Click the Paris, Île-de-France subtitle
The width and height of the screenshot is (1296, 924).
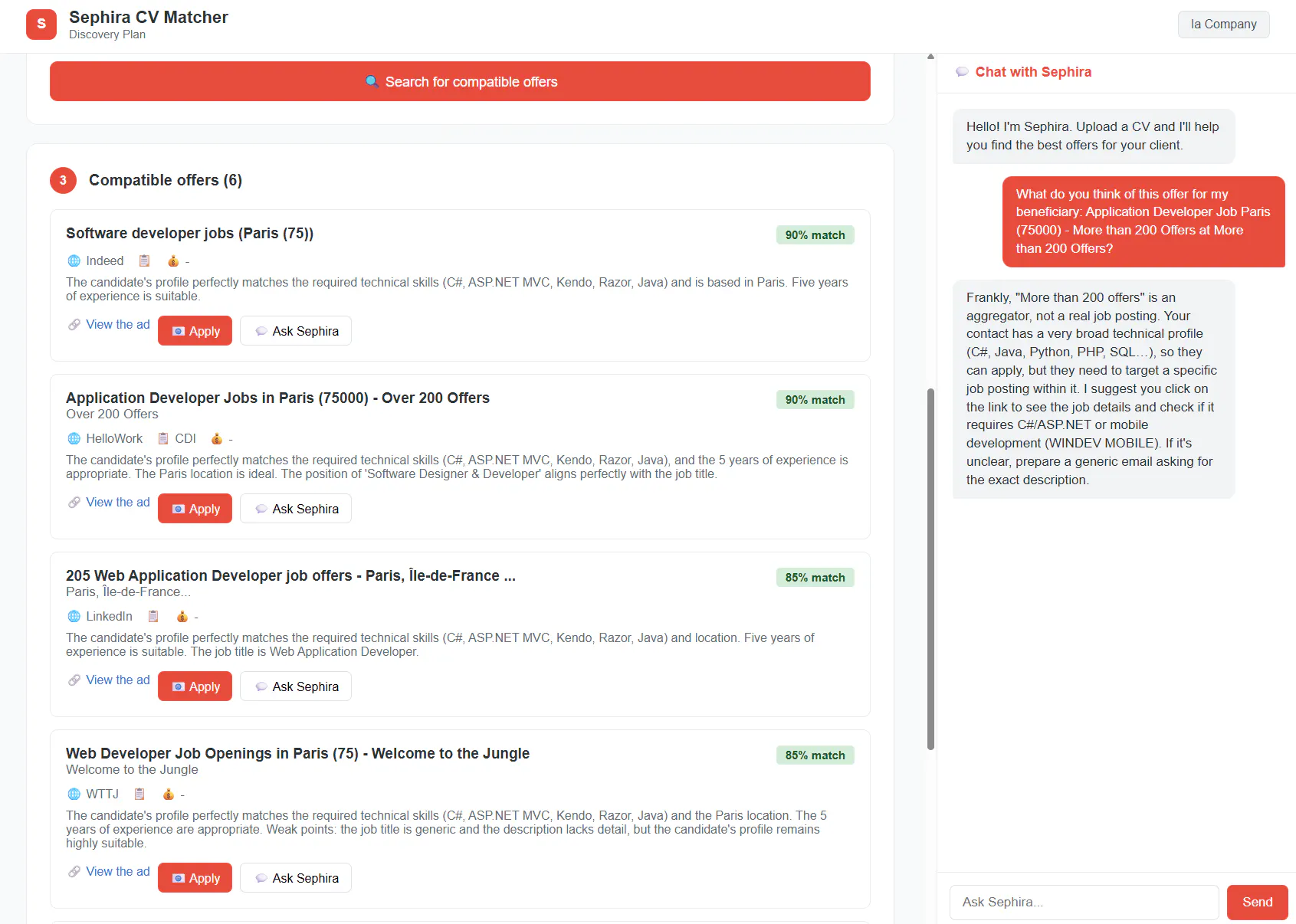[128, 592]
